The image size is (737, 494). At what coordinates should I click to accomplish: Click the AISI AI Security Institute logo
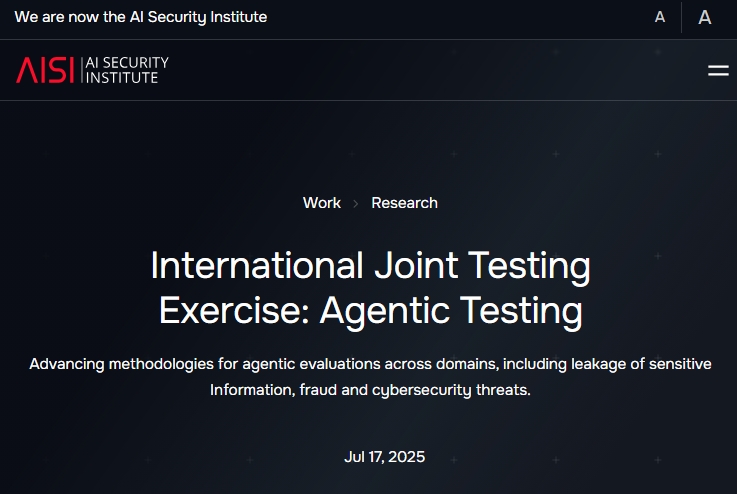pos(93,70)
